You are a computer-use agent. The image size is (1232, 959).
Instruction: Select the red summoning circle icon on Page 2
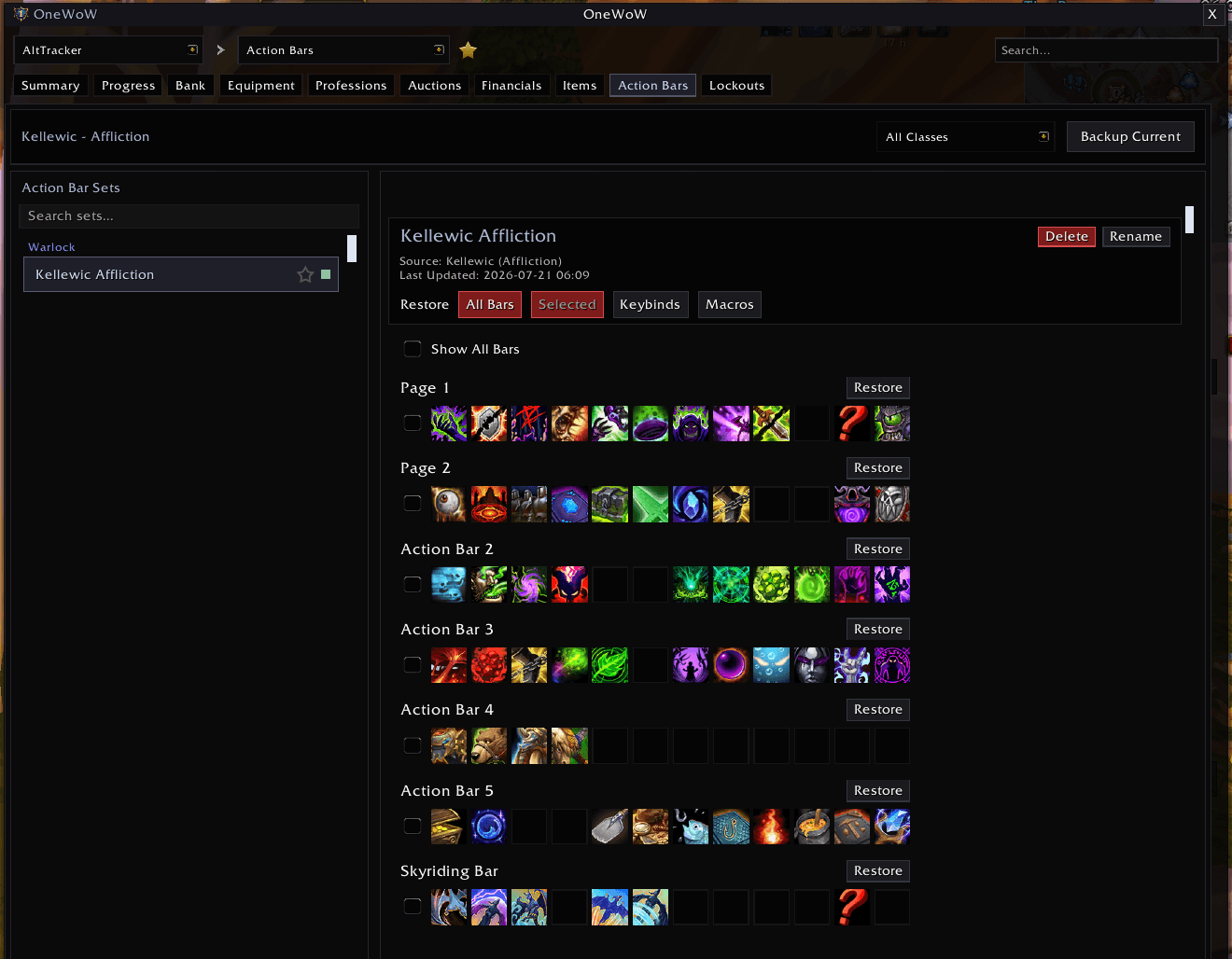489,504
